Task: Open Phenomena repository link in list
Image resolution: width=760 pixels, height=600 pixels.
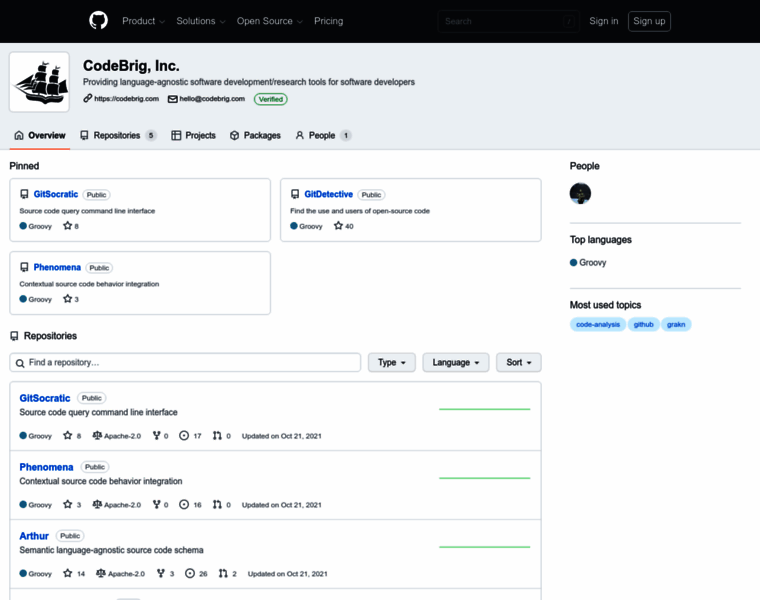Action: 46,467
